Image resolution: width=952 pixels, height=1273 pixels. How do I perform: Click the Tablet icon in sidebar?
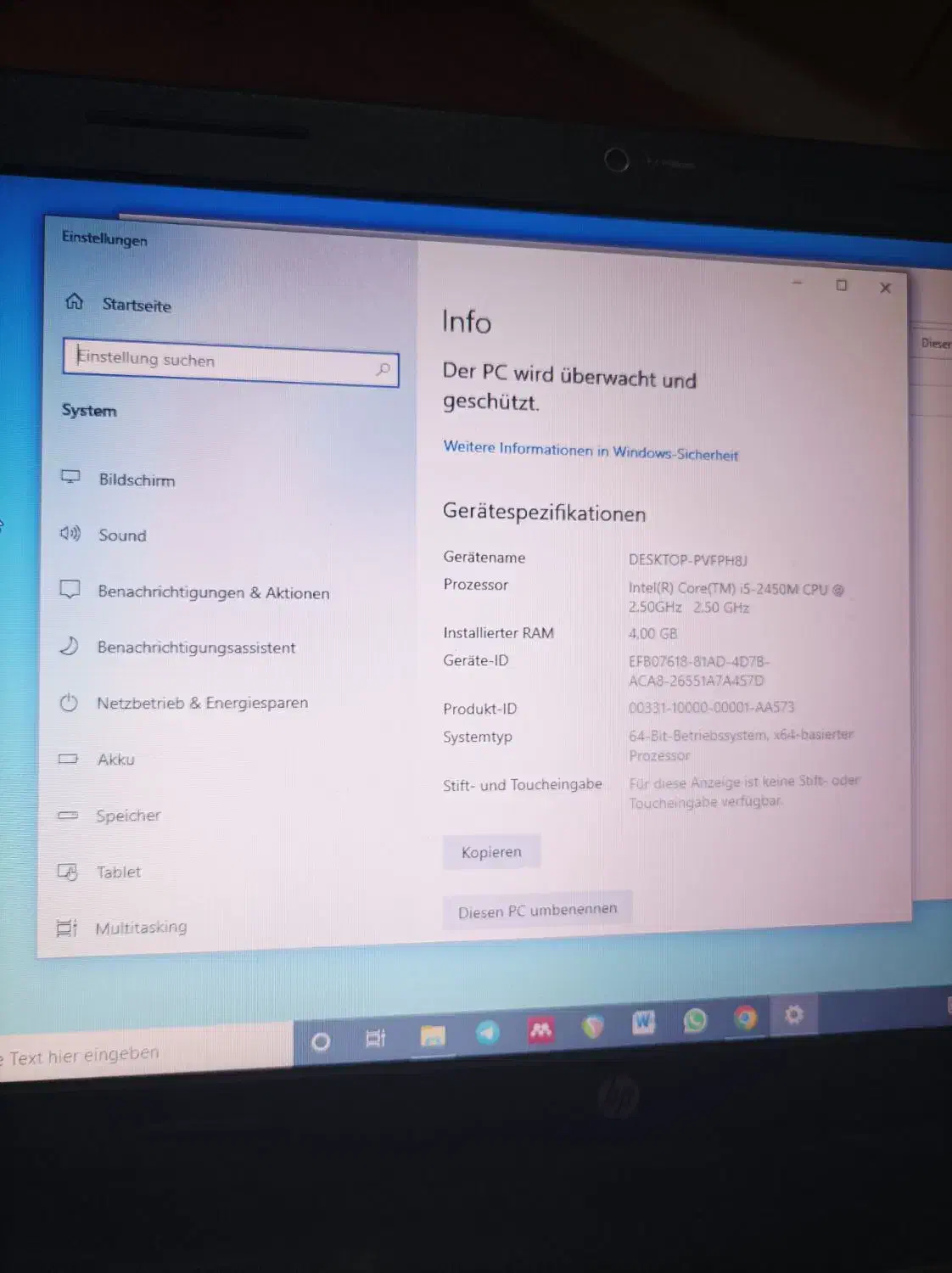67,872
